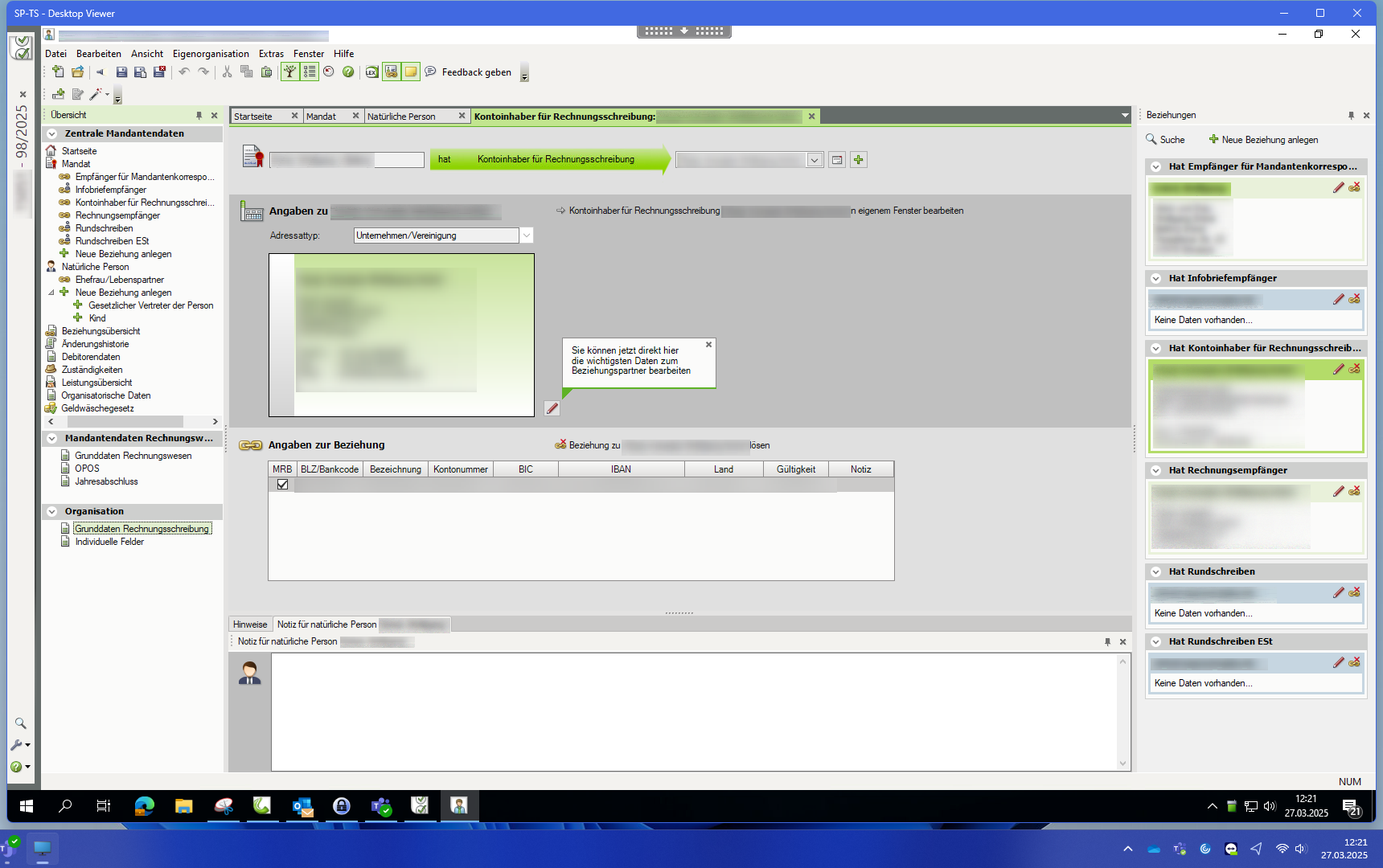Collapse the Hat Infobriefempfänger section

(x=1155, y=278)
